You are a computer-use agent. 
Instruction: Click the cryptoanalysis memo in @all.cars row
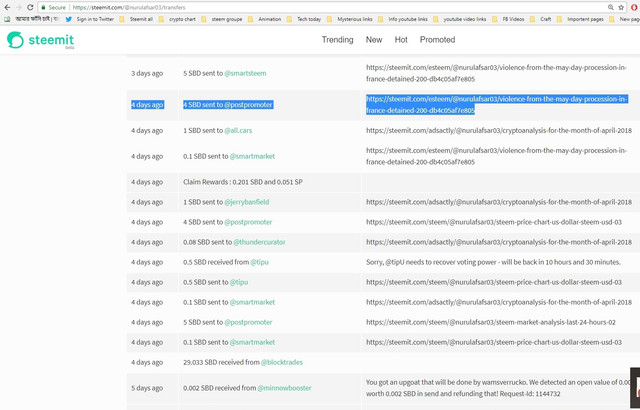pos(499,131)
